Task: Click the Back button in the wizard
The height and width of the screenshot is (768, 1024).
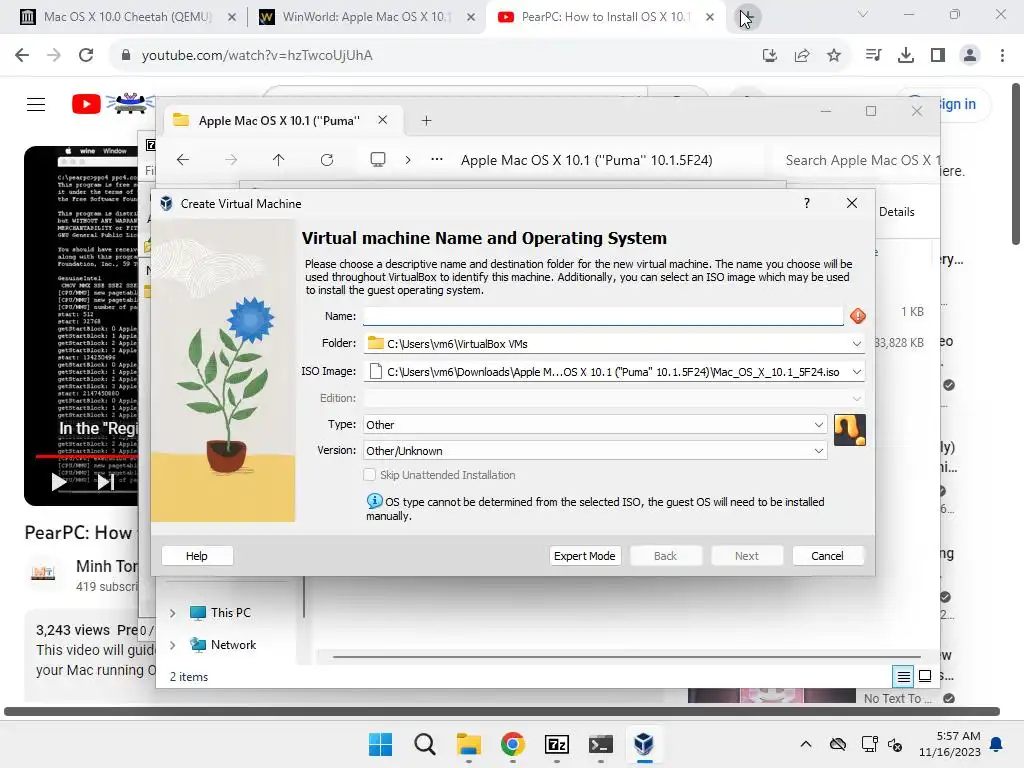Action: point(665,556)
